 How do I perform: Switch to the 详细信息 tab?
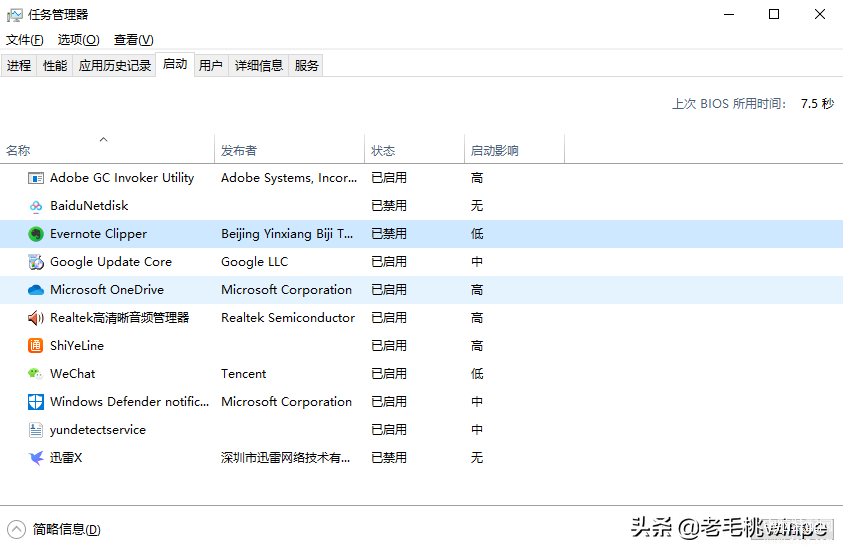tap(259, 66)
